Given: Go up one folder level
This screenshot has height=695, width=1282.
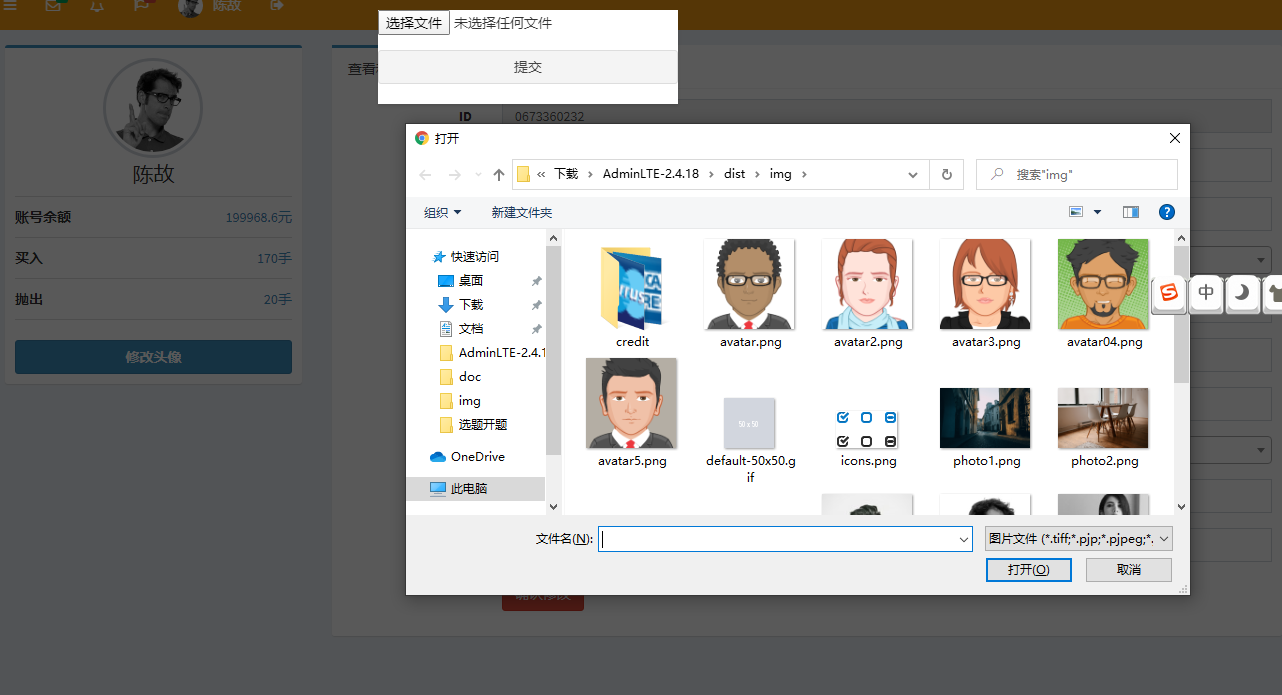Looking at the screenshot, I should click(x=499, y=175).
